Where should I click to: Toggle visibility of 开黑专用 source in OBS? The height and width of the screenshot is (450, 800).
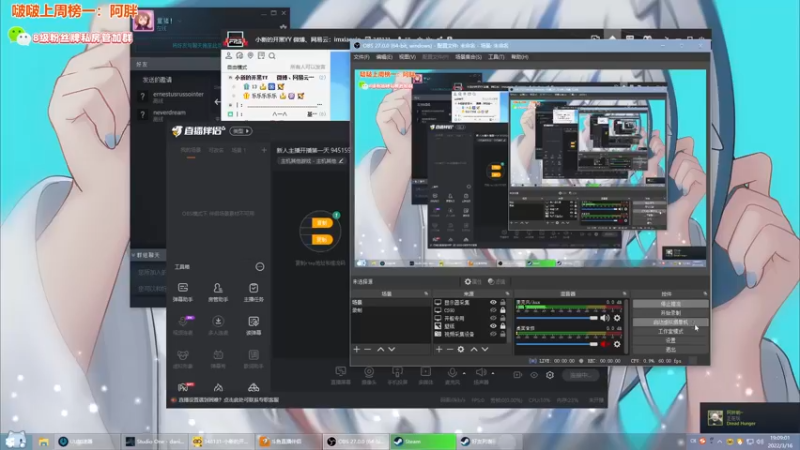[x=493, y=318]
